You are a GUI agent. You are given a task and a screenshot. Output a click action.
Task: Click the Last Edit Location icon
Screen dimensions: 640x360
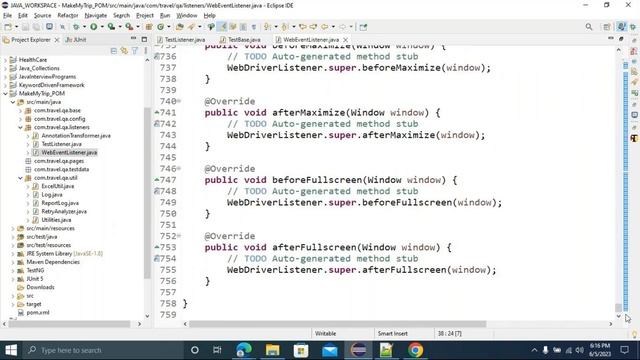pos(303,27)
